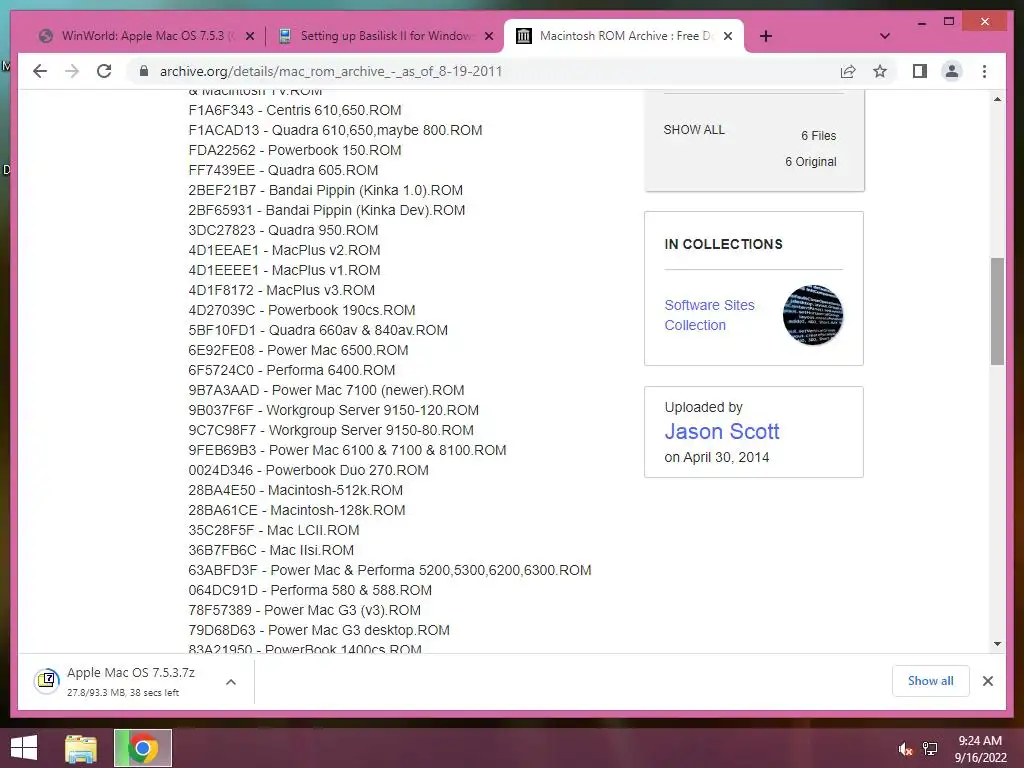Click '79D68D63 - Power Mac G3 desktop.ROM'

[319, 630]
